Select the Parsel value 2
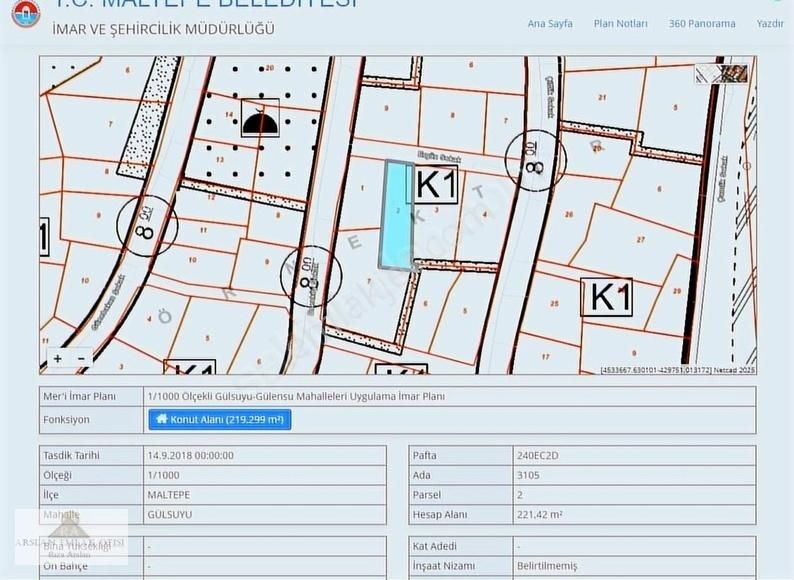Screen dimensions: 794x580 coord(520,495)
